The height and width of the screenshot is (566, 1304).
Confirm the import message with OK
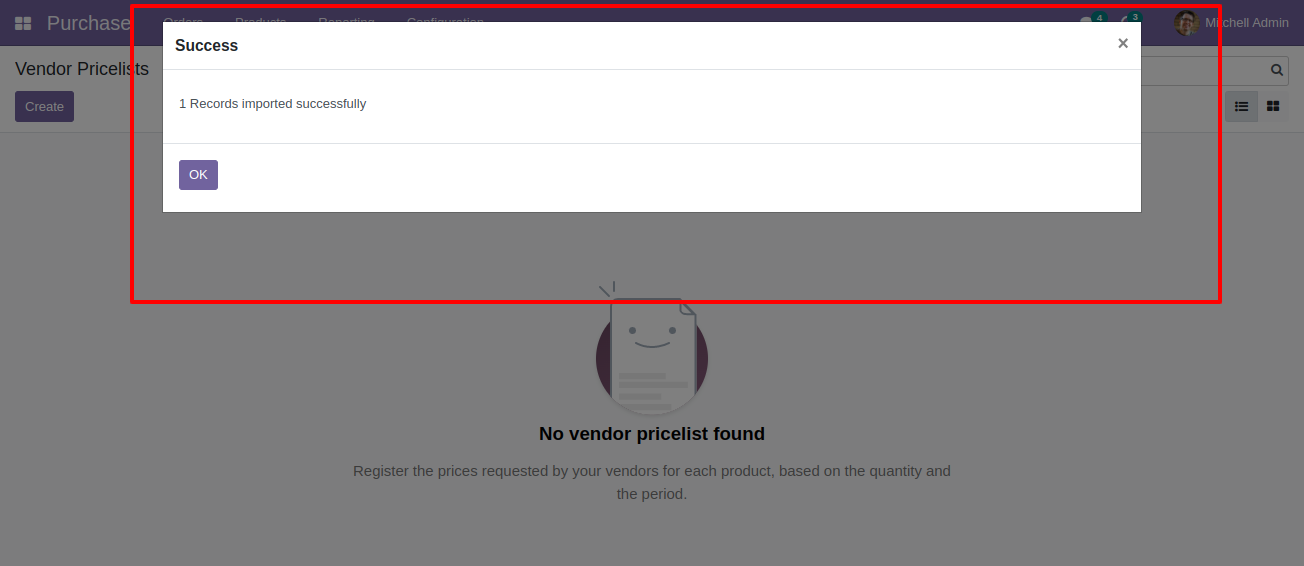pos(198,175)
